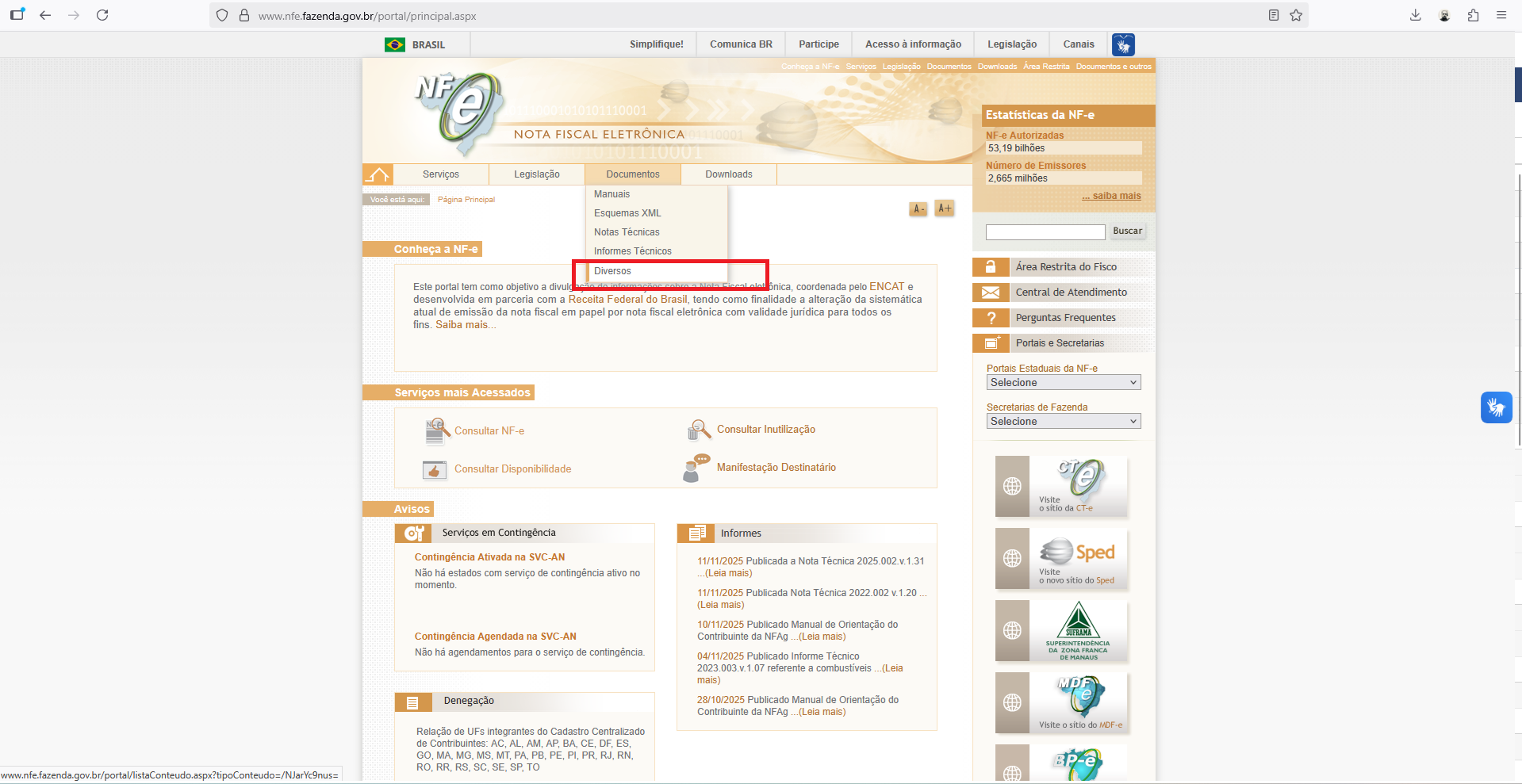This screenshot has height=784, width=1522.
Task: Click the search text field beside Buscar
Action: coord(1045,231)
